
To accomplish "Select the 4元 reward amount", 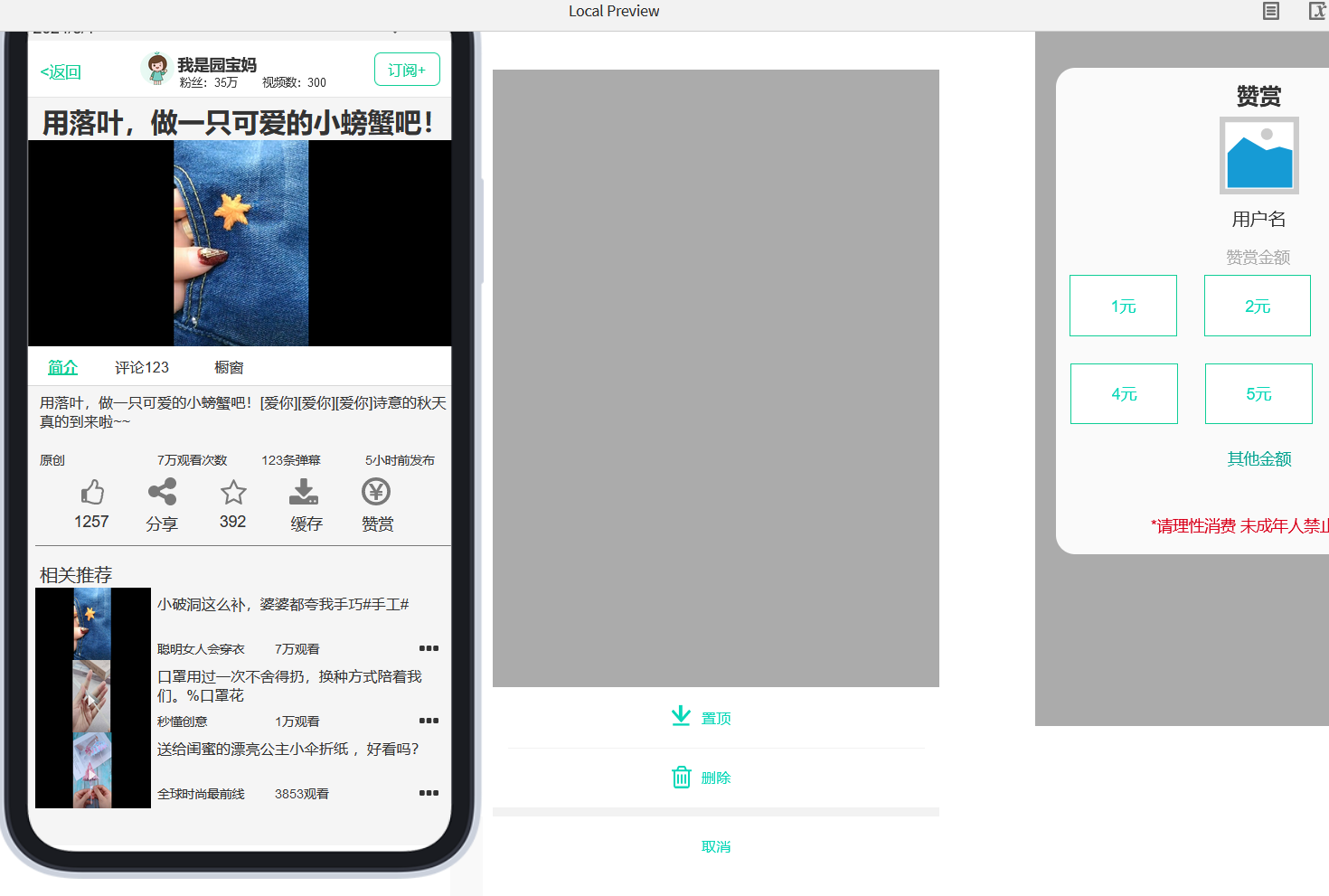I will click(x=1124, y=393).
